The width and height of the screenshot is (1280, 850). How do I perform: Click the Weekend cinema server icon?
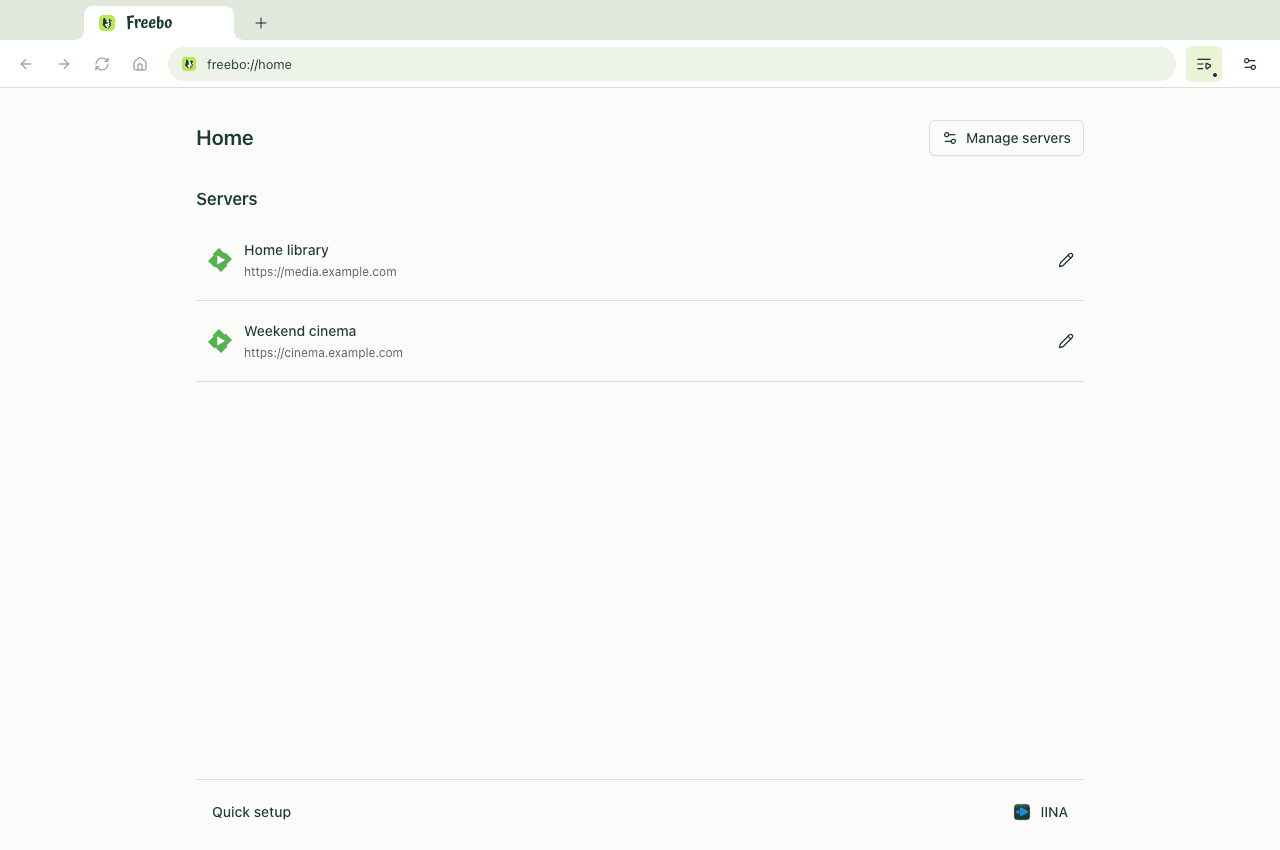click(220, 341)
